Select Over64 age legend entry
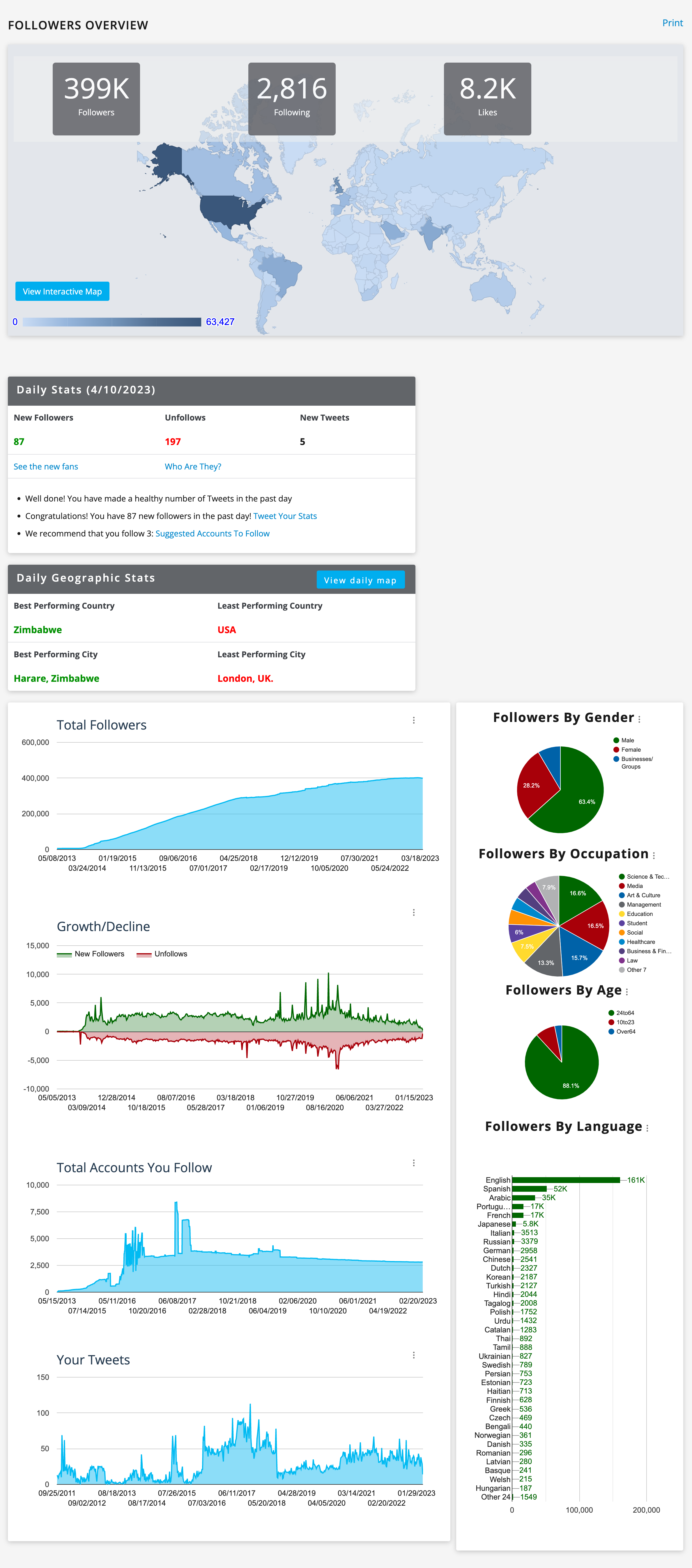692x1568 pixels. (622, 1031)
